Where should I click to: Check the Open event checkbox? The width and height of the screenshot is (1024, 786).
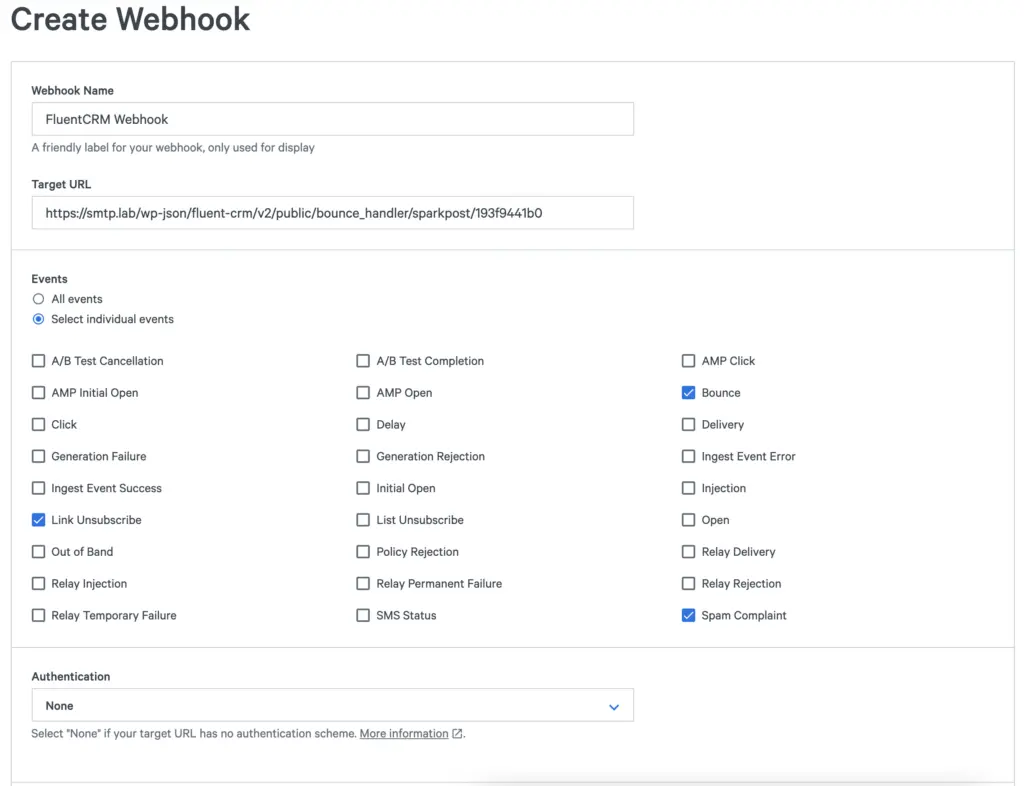coord(688,520)
